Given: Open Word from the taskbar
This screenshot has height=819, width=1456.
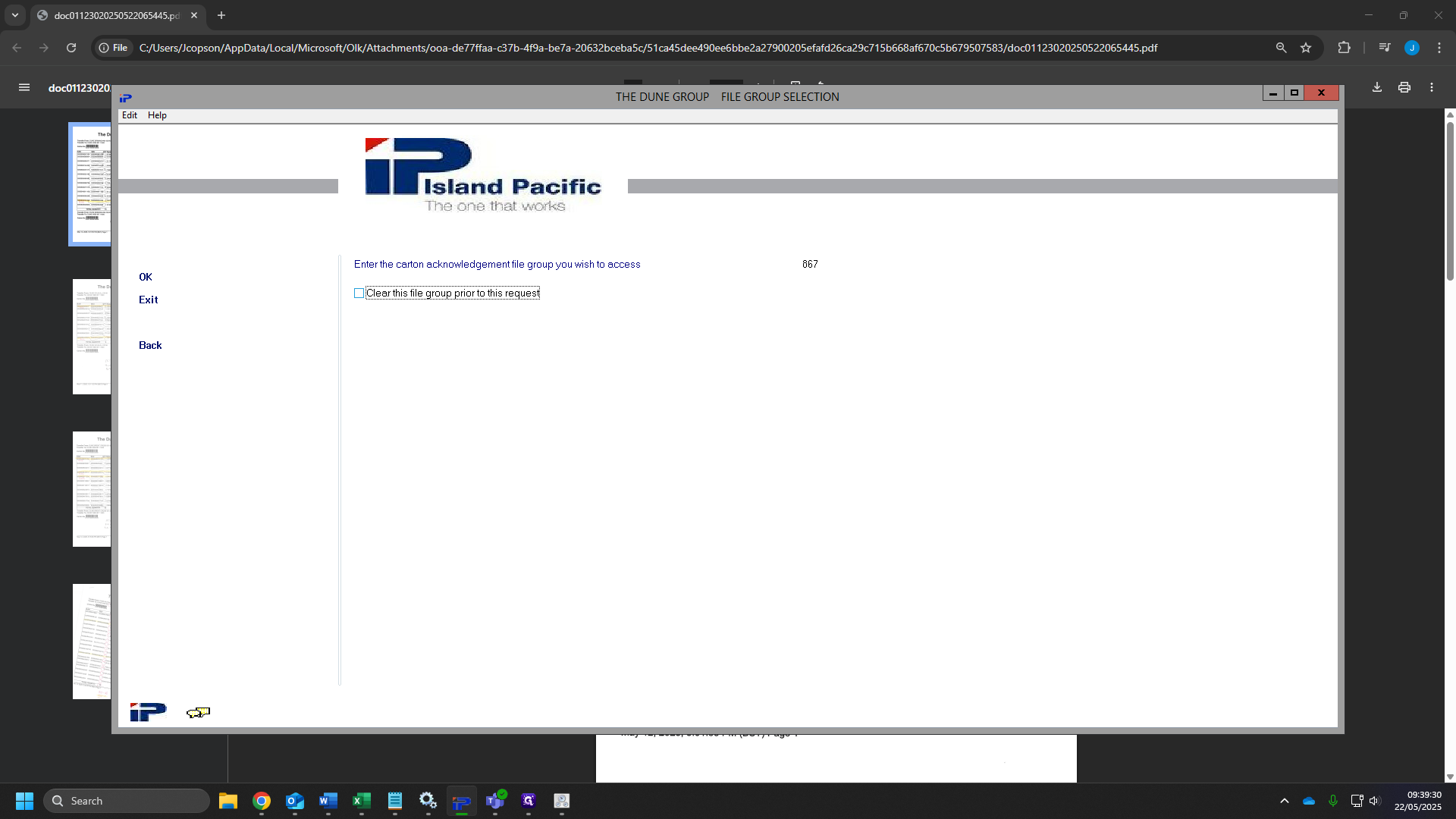Looking at the screenshot, I should pyautogui.click(x=328, y=801).
